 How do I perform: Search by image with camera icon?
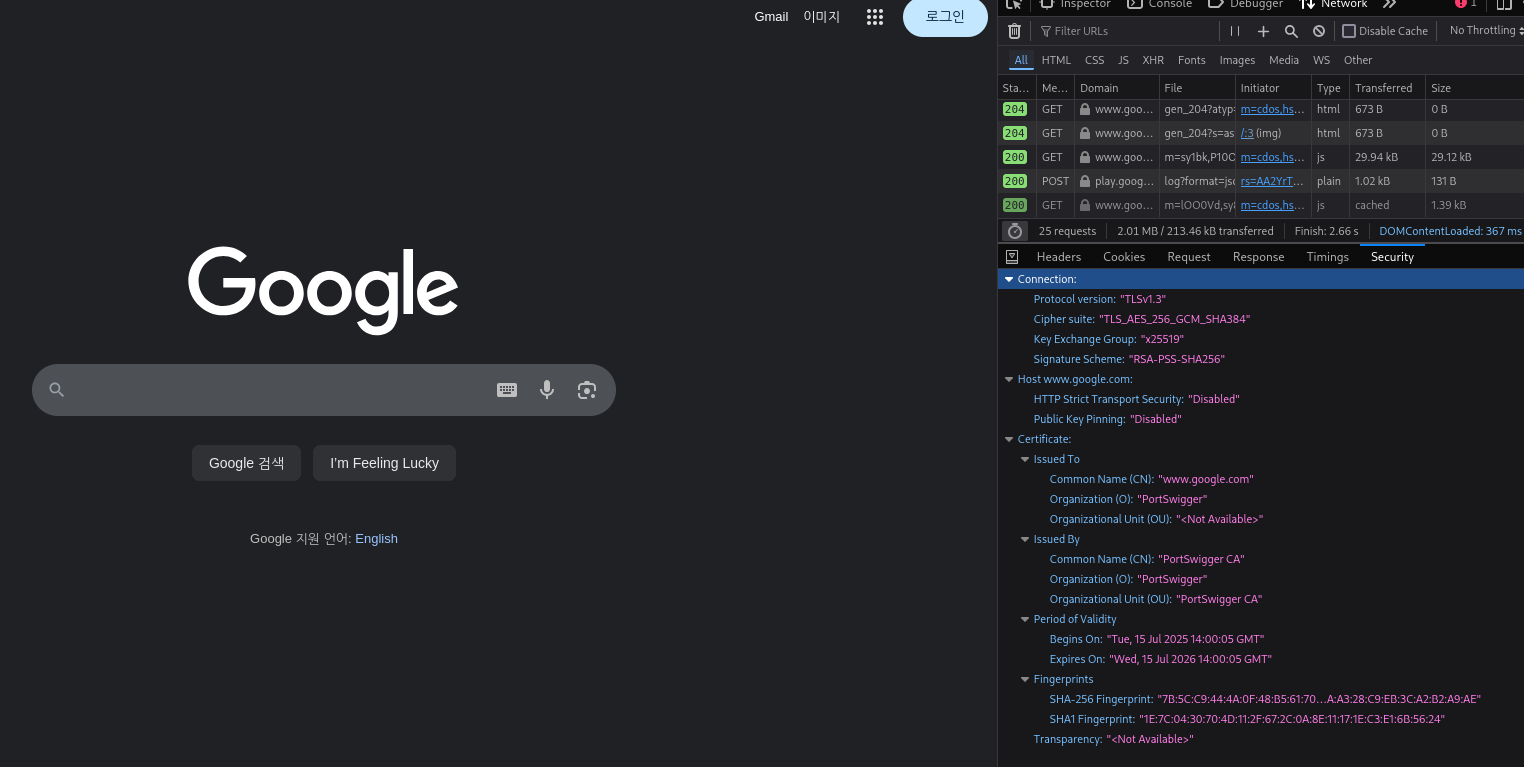point(587,390)
